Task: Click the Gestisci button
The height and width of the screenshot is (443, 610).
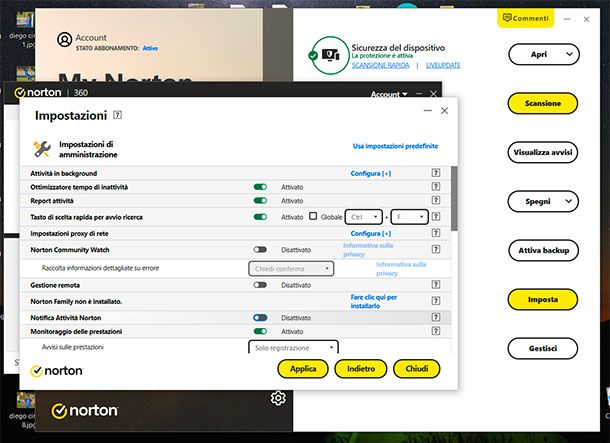Action: [x=543, y=348]
